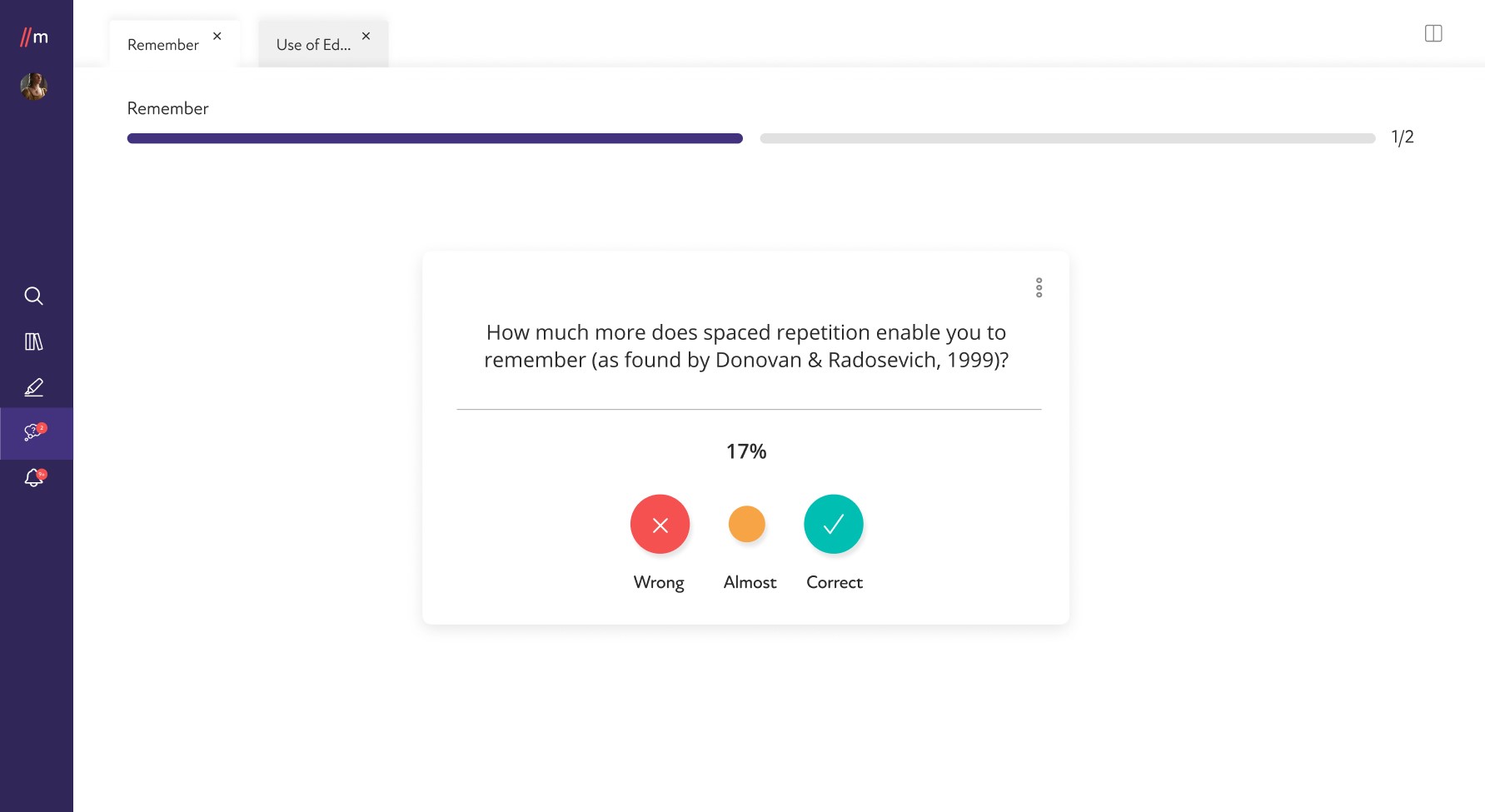Open the flashcard three-dot options menu
Image resolution: width=1485 pixels, height=812 pixels.
point(1039,287)
